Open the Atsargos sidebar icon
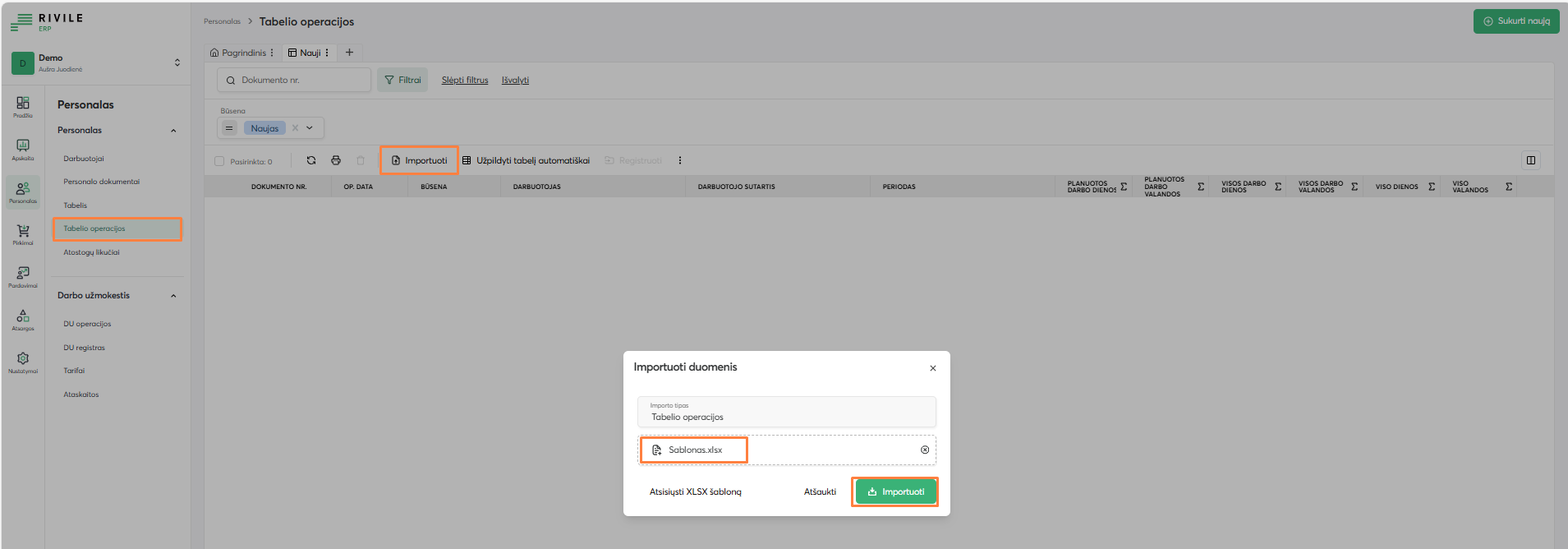This screenshot has width=1568, height=549. (x=23, y=320)
